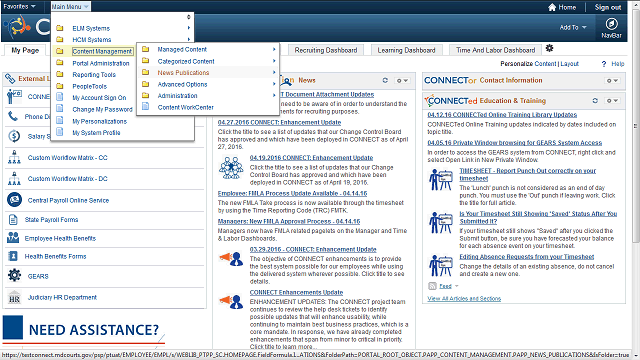This screenshot has width=640, height=360.
Task: Expand the Feed dropdown arrow
Action: pyautogui.click(x=456, y=286)
